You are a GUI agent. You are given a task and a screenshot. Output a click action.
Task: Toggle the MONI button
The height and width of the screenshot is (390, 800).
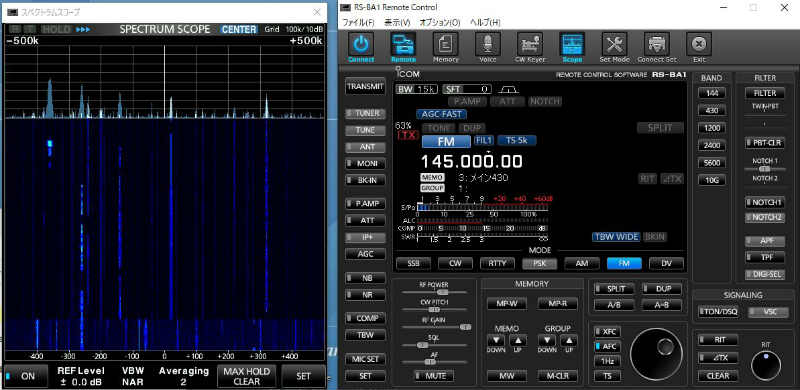[x=365, y=164]
